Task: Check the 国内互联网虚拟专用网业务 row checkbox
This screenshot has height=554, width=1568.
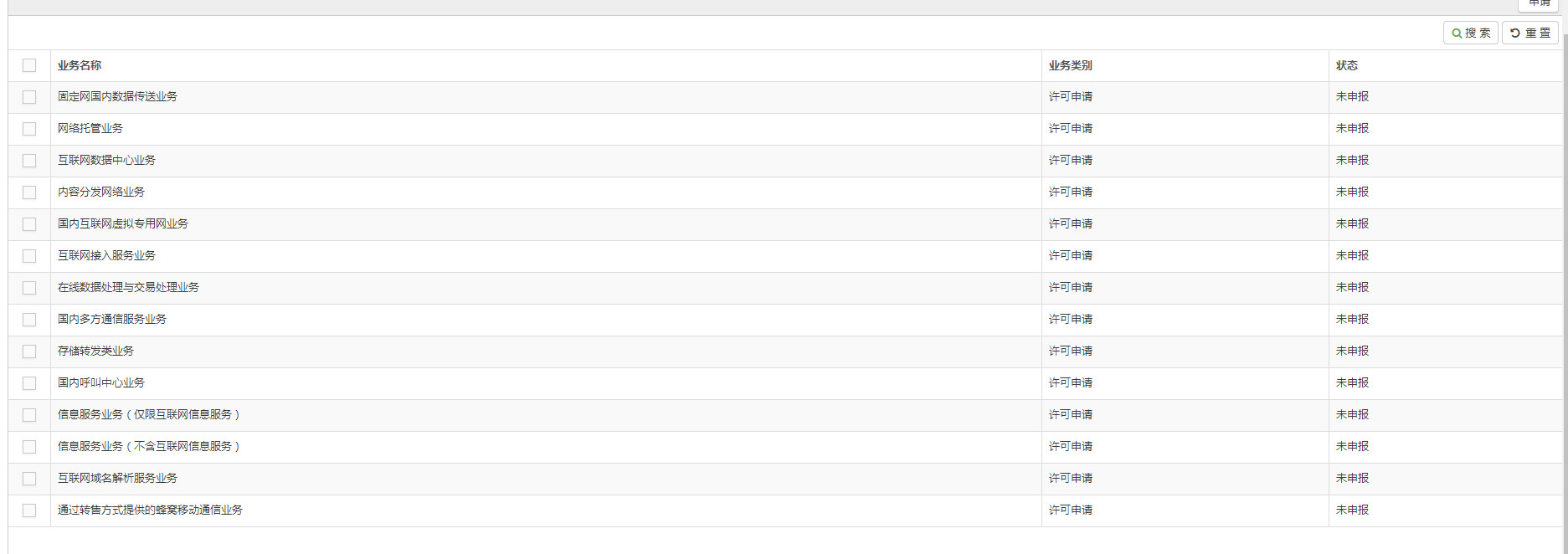Action: click(29, 224)
